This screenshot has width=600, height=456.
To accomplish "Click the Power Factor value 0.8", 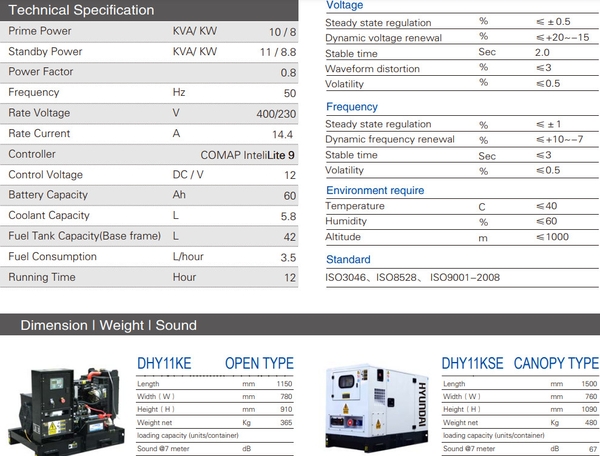I will point(288,73).
